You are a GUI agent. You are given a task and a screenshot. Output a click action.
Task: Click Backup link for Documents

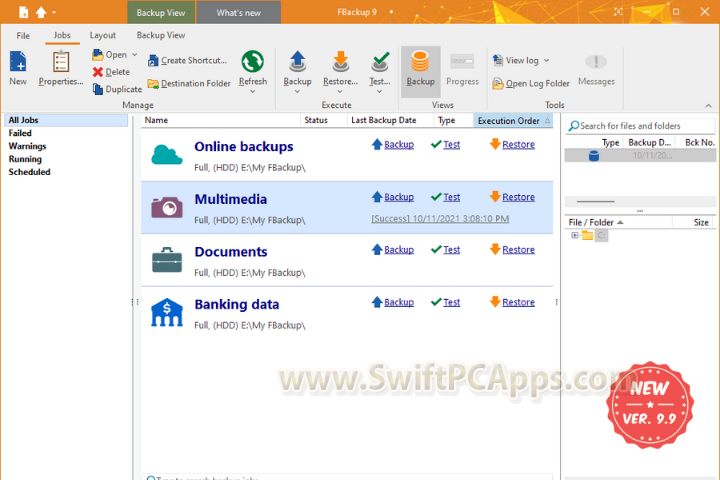pos(399,249)
